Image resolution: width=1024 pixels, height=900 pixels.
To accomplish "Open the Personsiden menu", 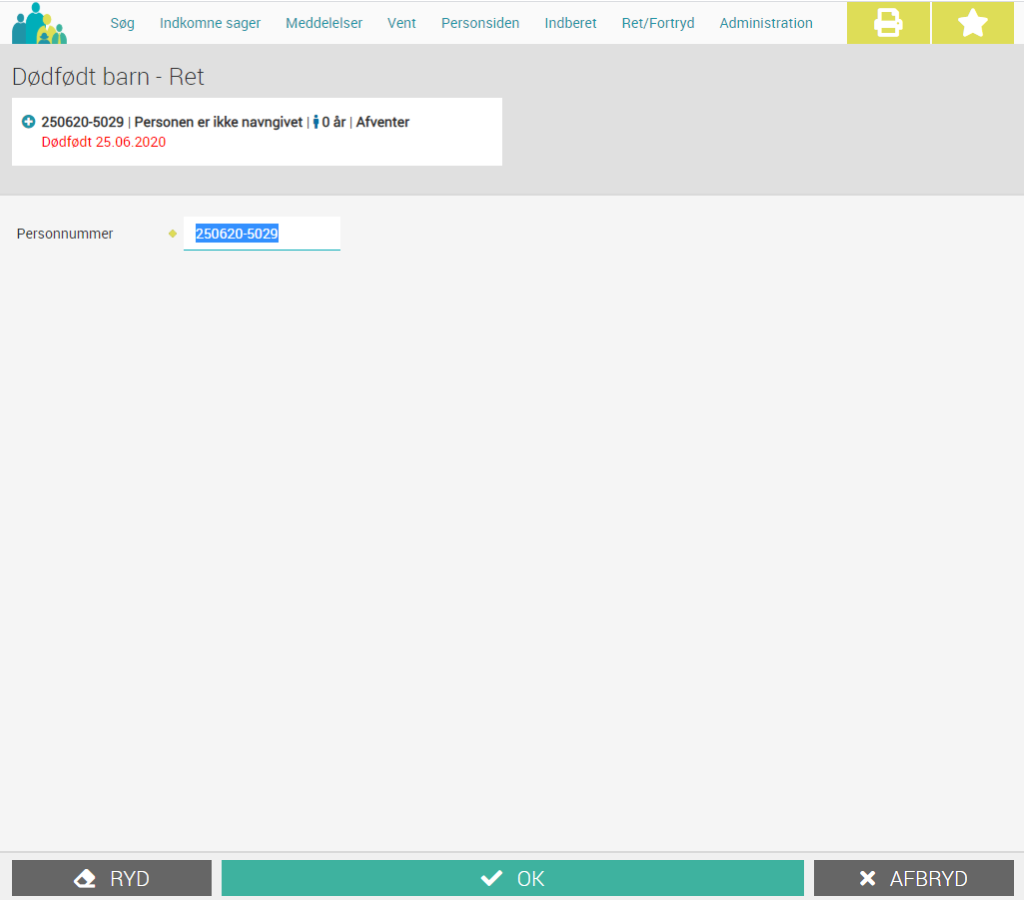I will [x=480, y=23].
